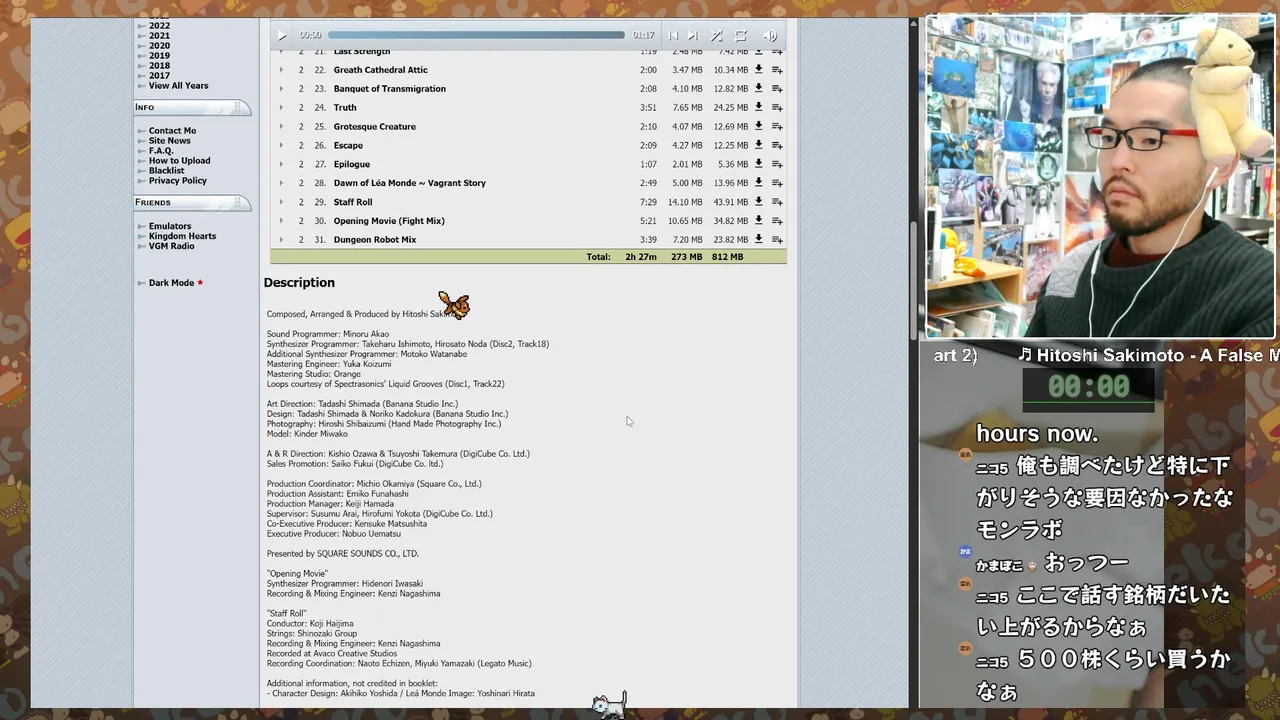
Task: Play arrow beside Dungeon Robot Mix
Action: point(281,240)
